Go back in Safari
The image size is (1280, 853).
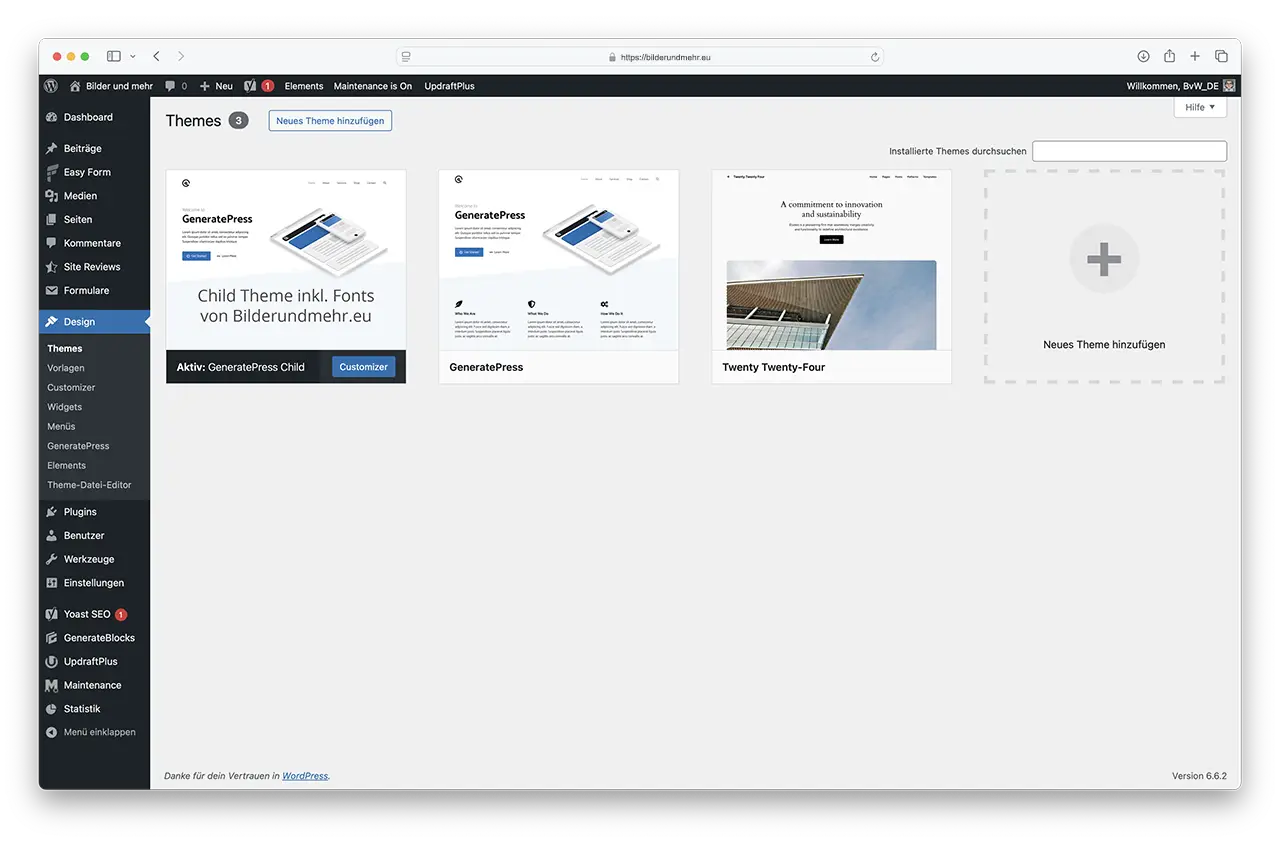point(156,56)
